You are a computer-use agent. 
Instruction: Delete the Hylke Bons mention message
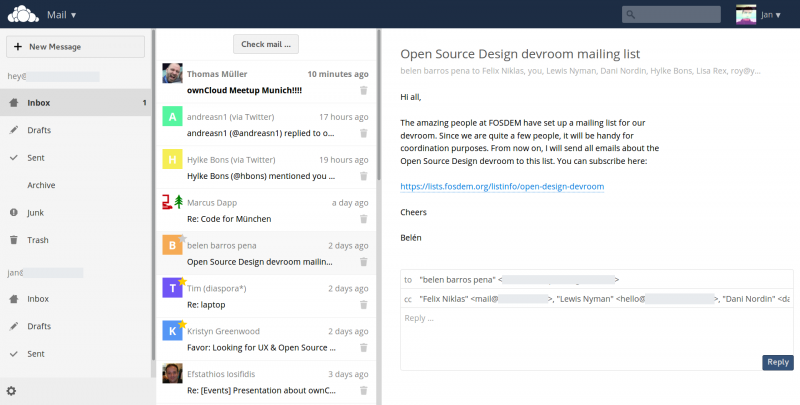(x=364, y=176)
